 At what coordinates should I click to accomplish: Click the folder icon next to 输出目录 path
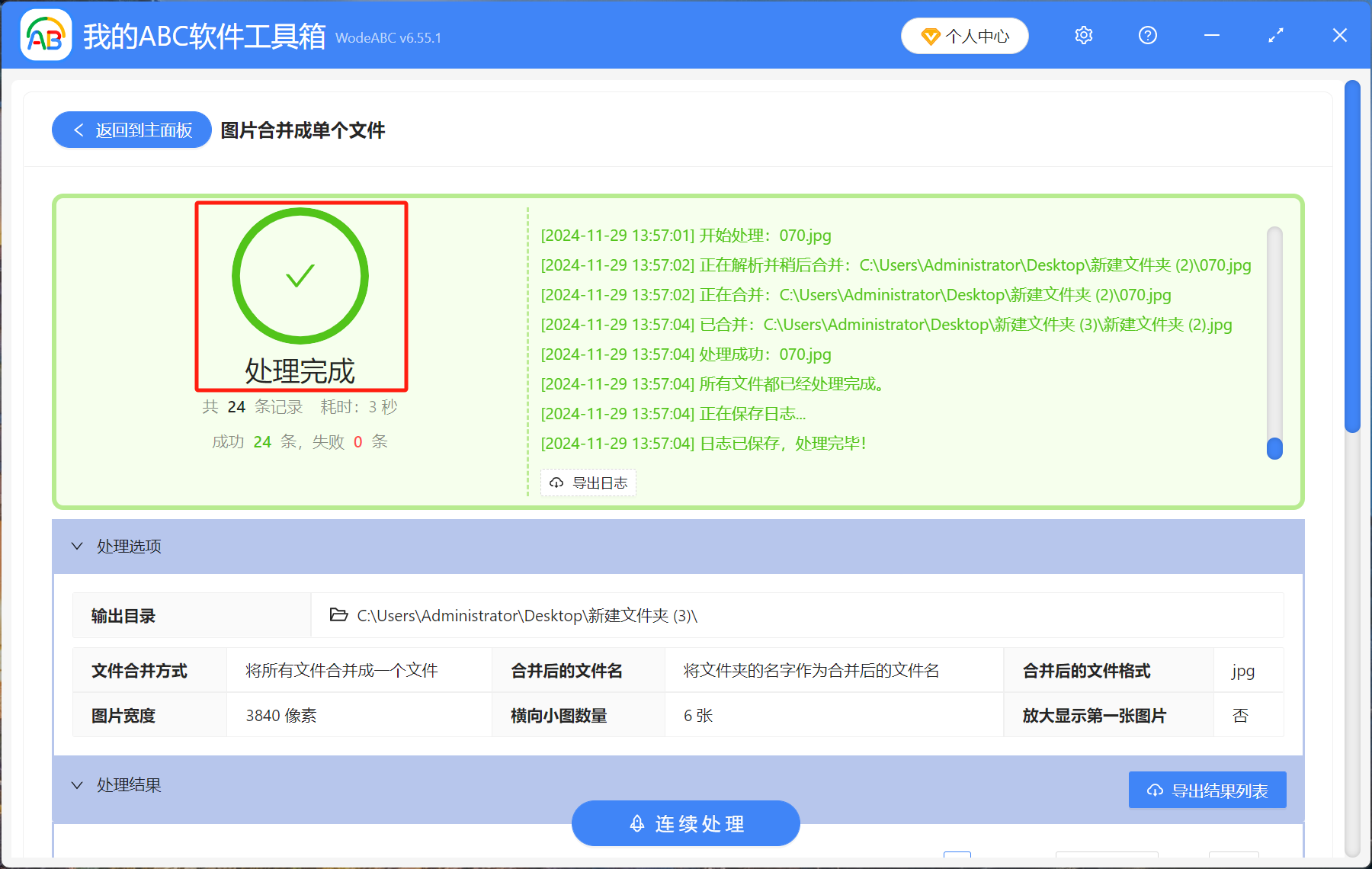338,615
